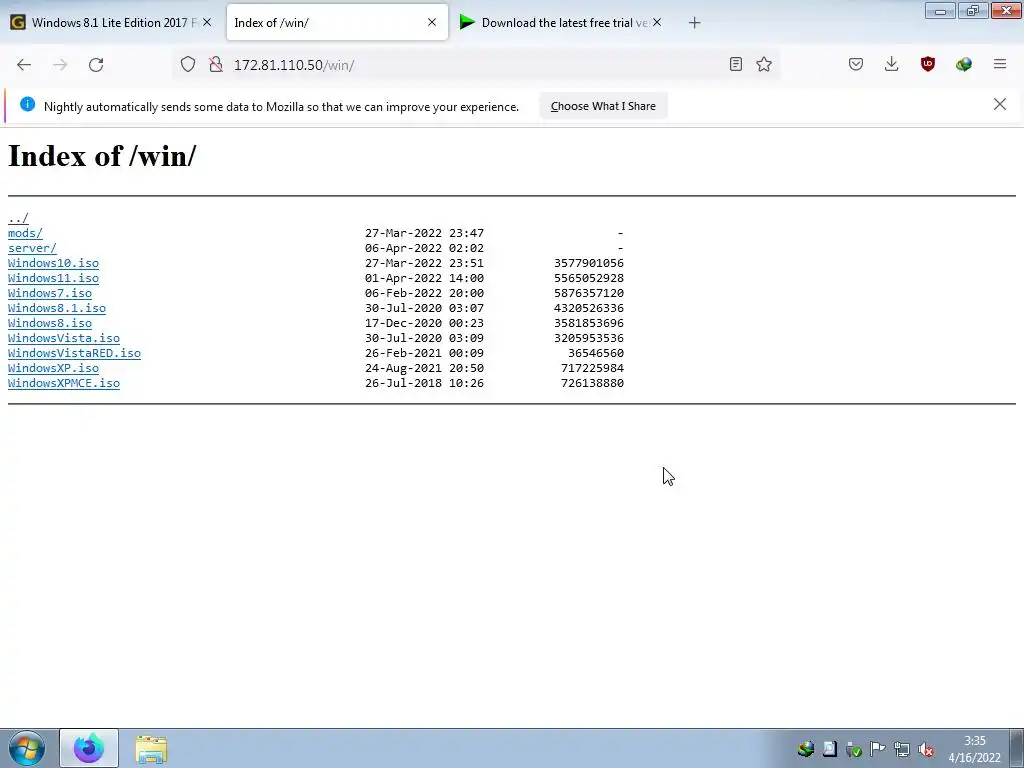Click green shield tray icon
The height and width of the screenshot is (768, 1024).
[854, 749]
